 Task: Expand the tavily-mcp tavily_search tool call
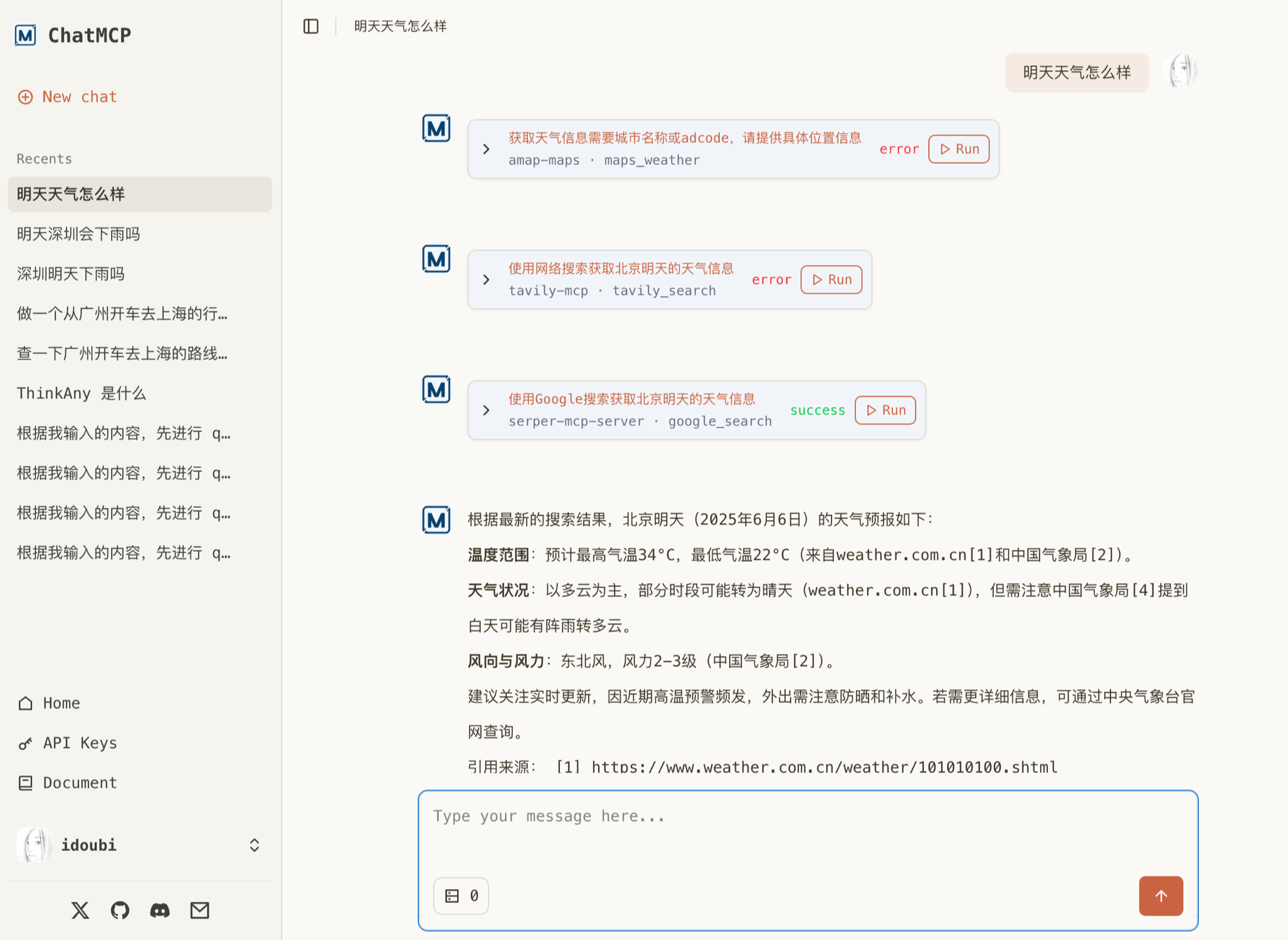(486, 280)
